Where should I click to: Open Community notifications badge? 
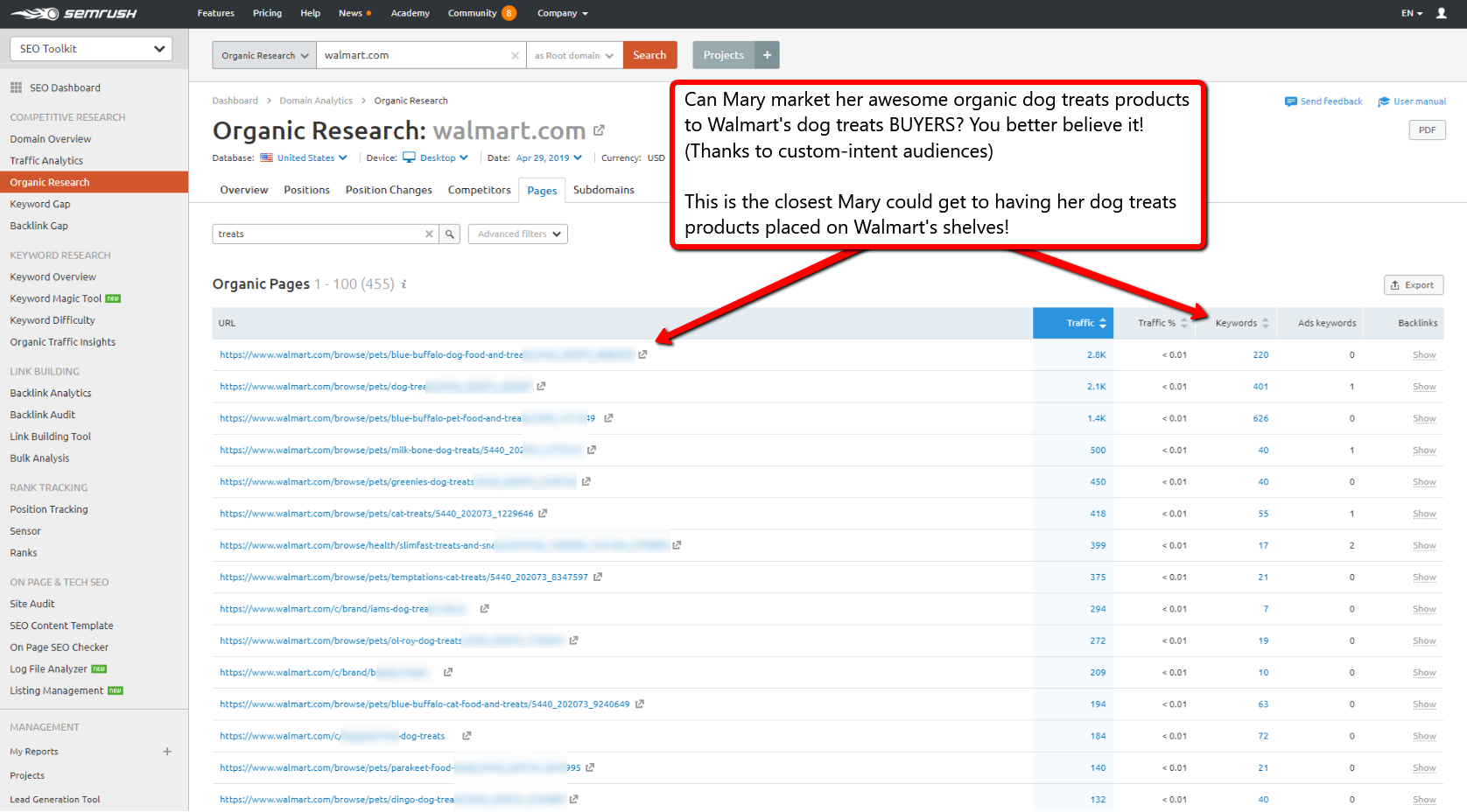509,13
